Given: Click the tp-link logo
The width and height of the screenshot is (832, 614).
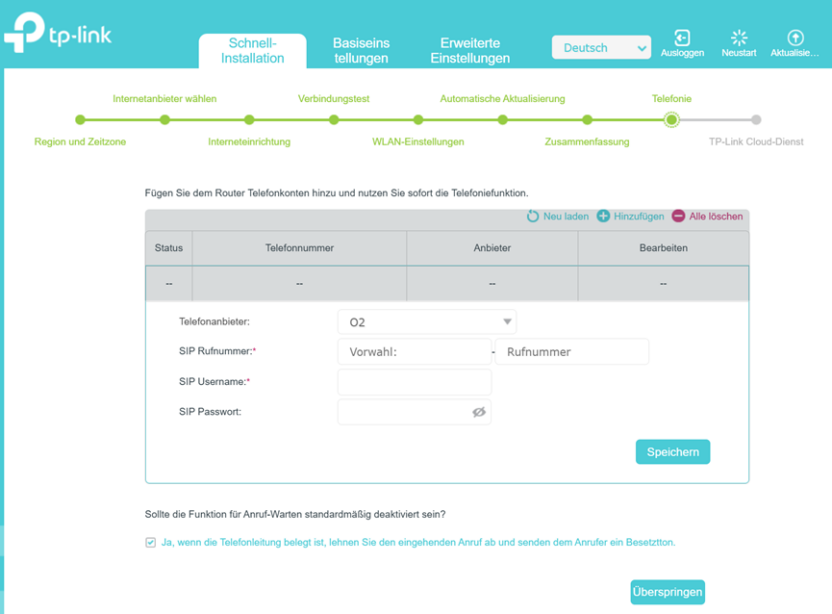Looking at the screenshot, I should (x=57, y=35).
